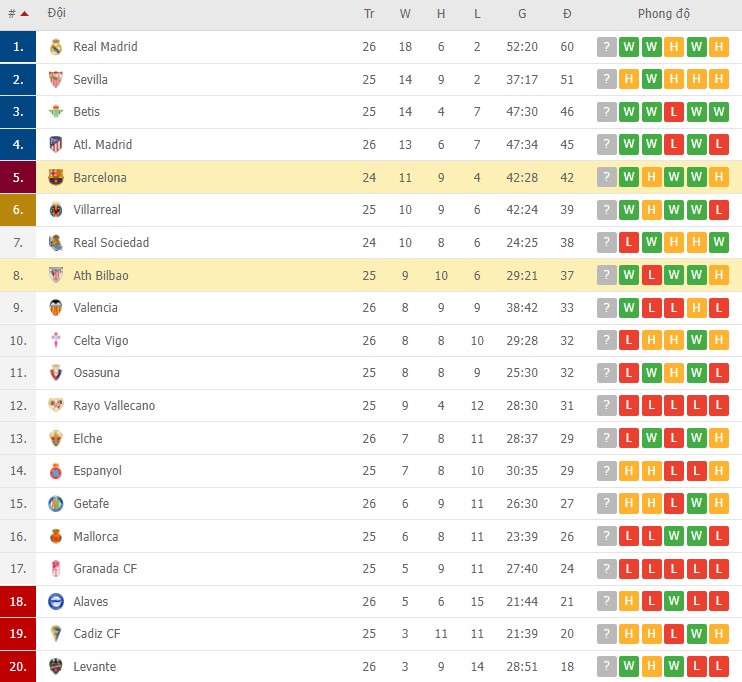Image resolution: width=742 pixels, height=682 pixels.
Task: Click Betis's red L form result
Action: point(674,112)
